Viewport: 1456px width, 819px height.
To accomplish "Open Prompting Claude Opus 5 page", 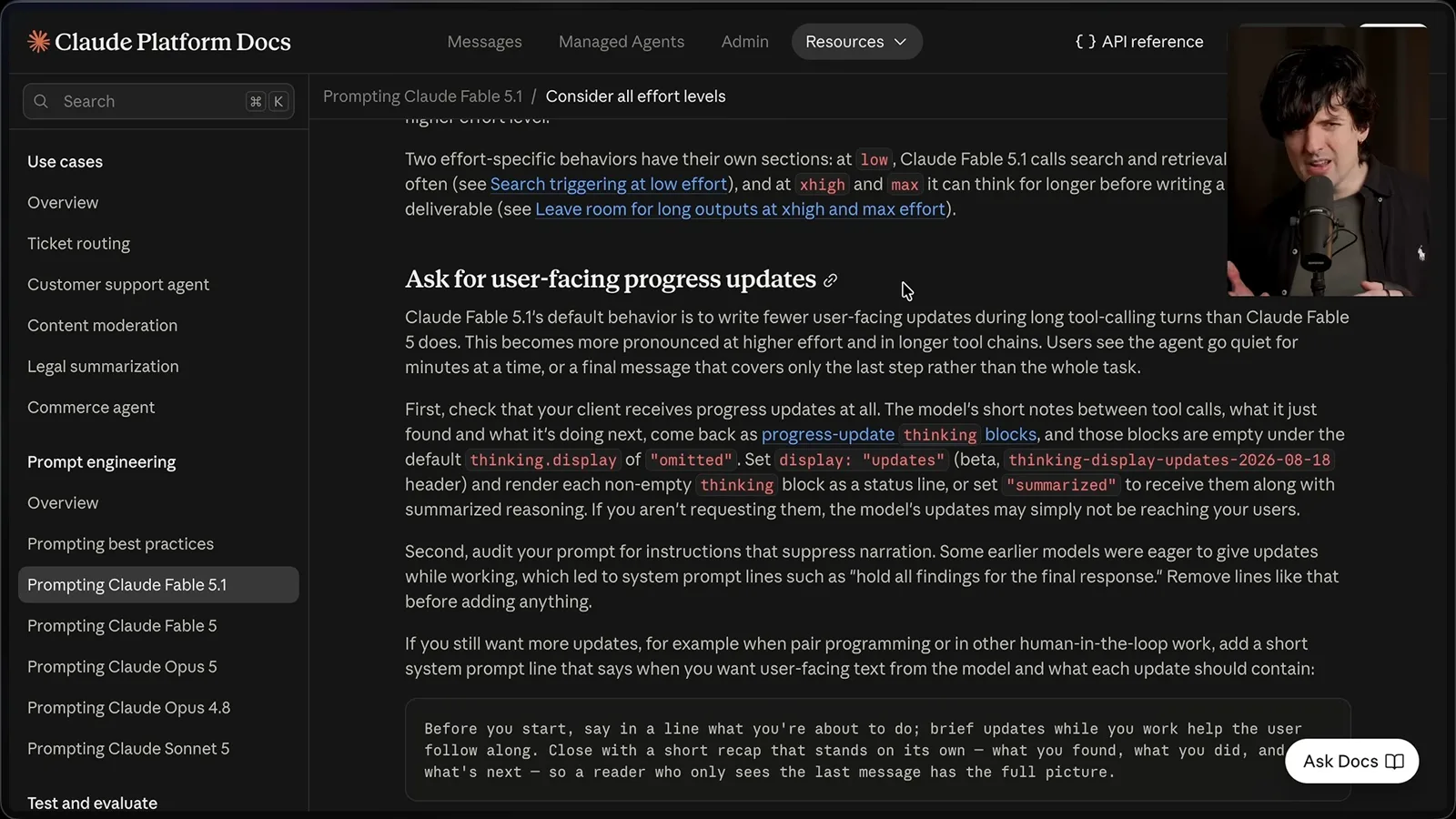I will [122, 667].
